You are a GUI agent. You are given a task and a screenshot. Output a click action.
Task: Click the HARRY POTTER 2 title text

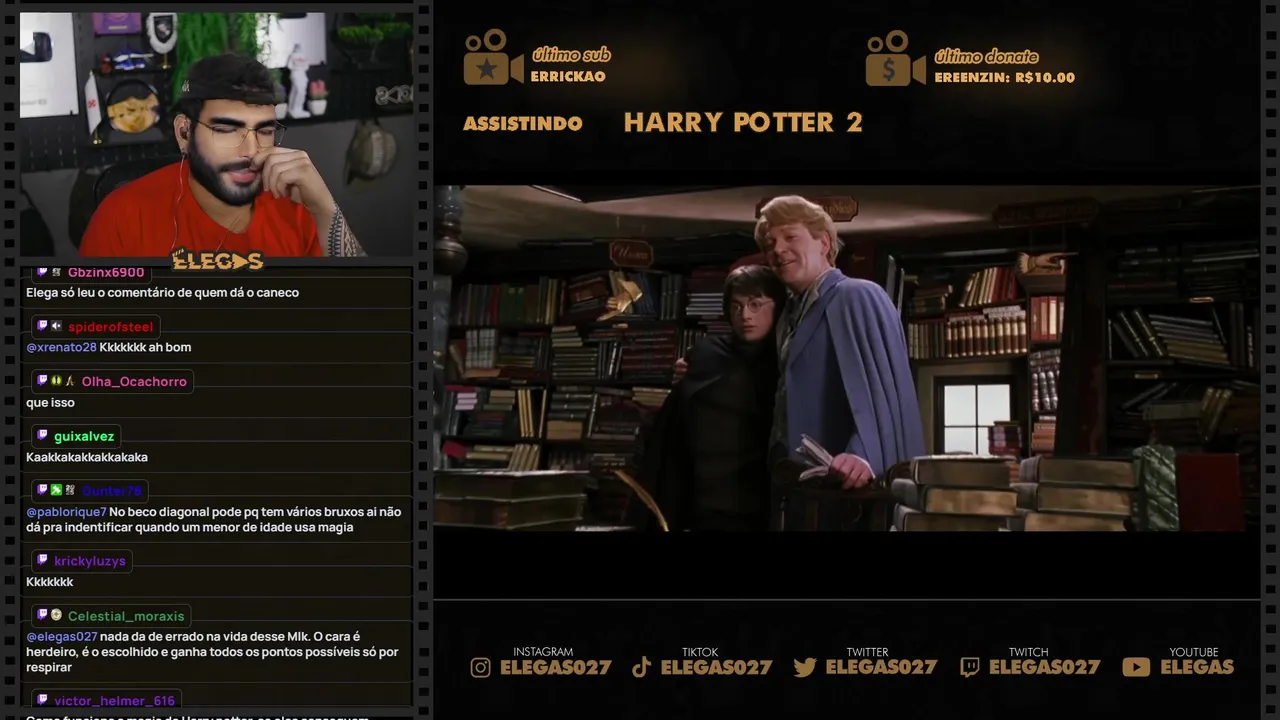tap(743, 122)
